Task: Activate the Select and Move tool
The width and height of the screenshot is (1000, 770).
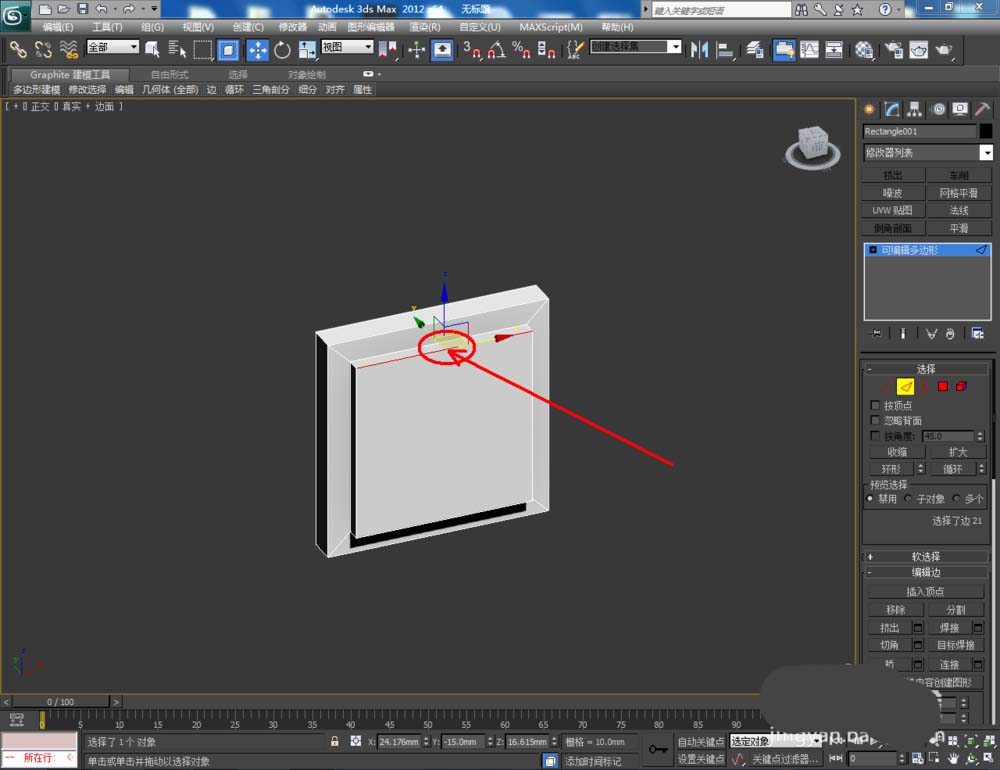Action: point(257,50)
